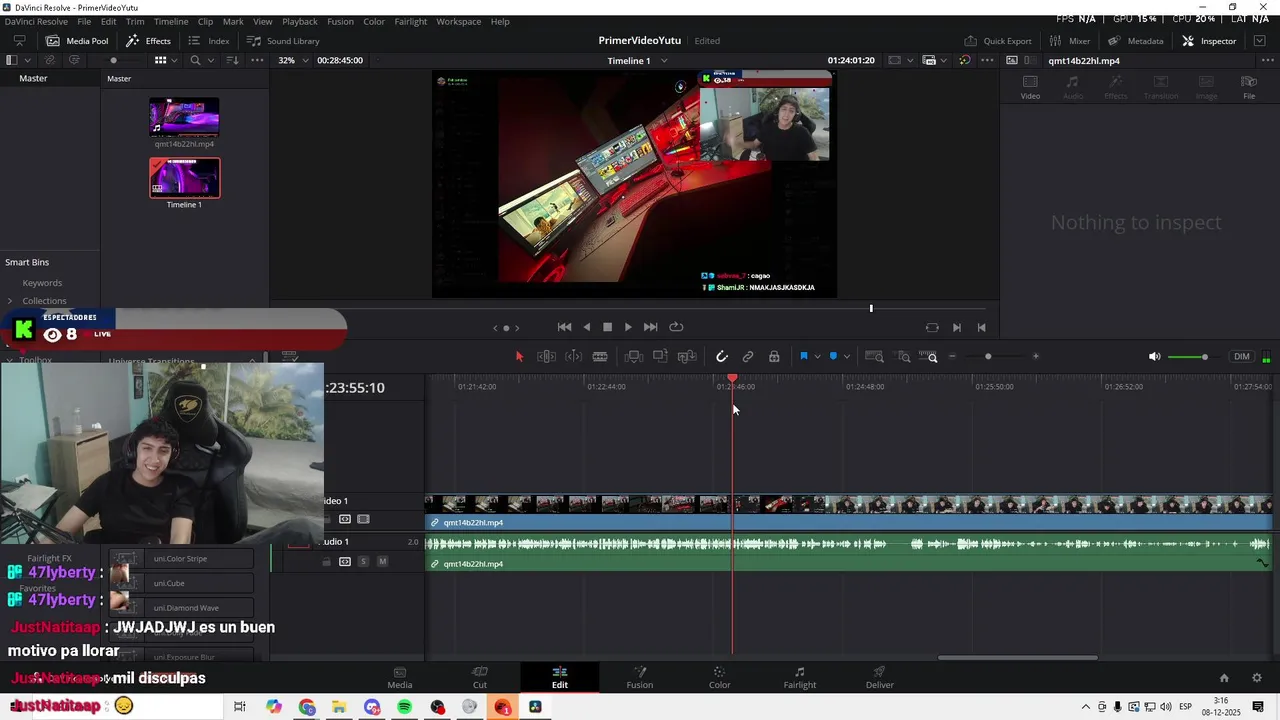This screenshot has width=1280, height=720.
Task: Click the blue marker icon
Action: coord(833,357)
